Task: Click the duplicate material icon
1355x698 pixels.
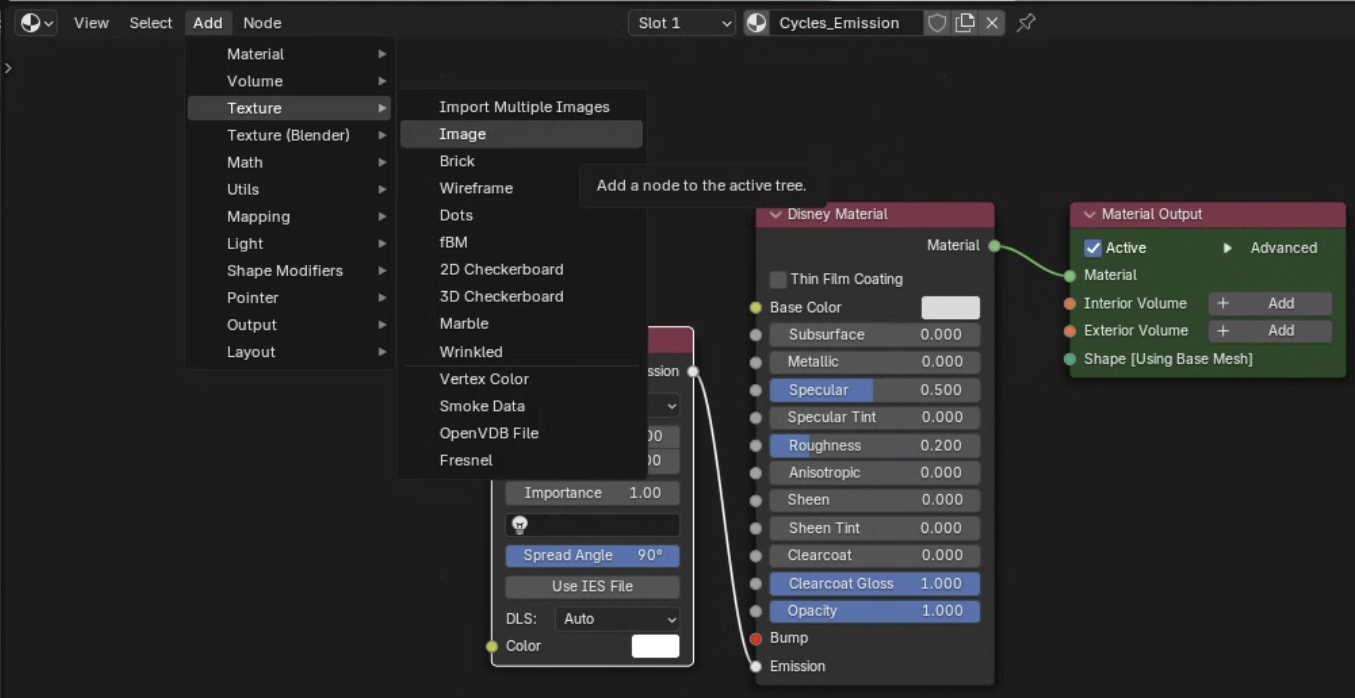Action: (x=965, y=23)
